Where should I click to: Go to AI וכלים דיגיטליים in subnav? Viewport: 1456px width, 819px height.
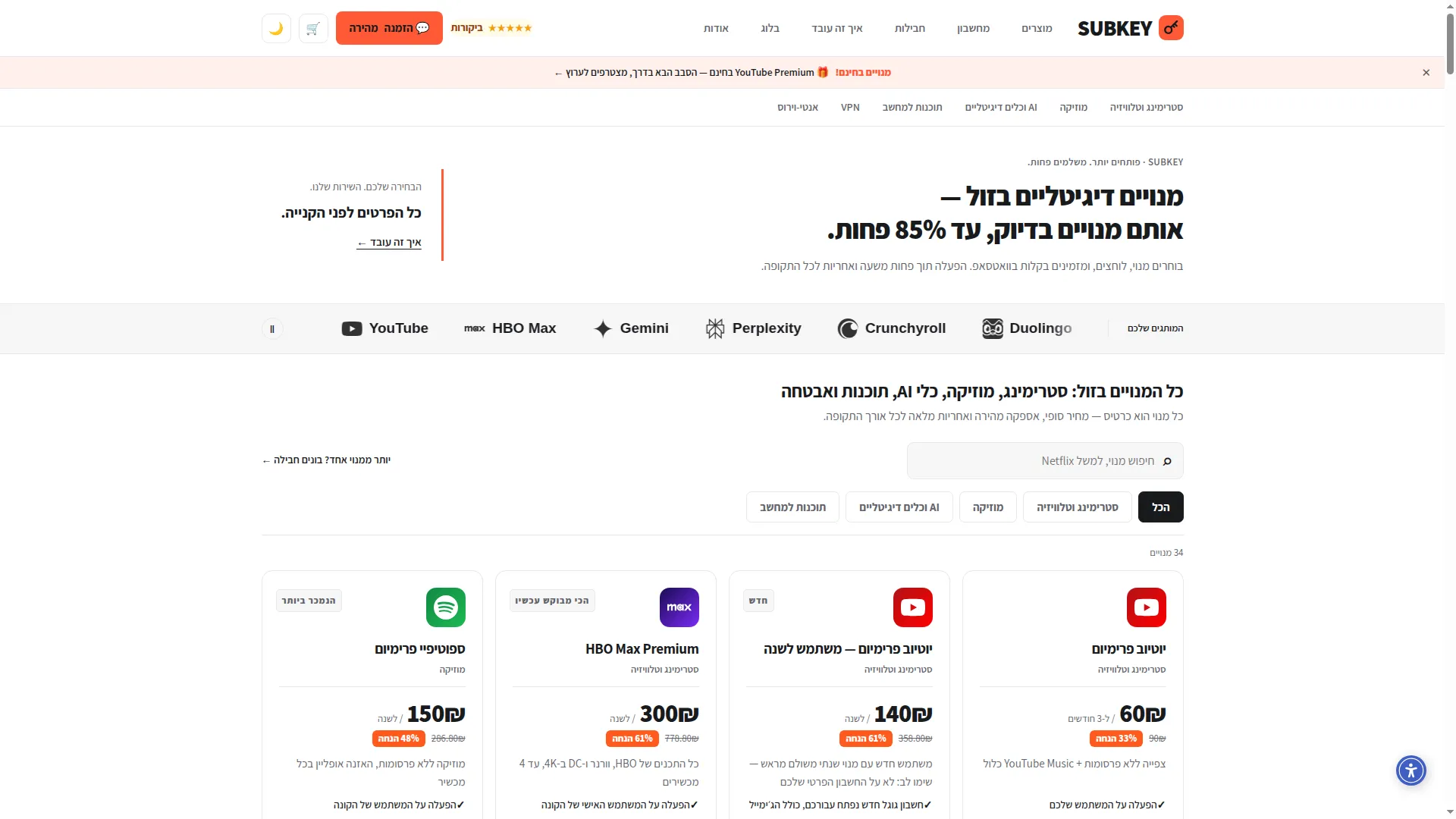tap(1001, 108)
